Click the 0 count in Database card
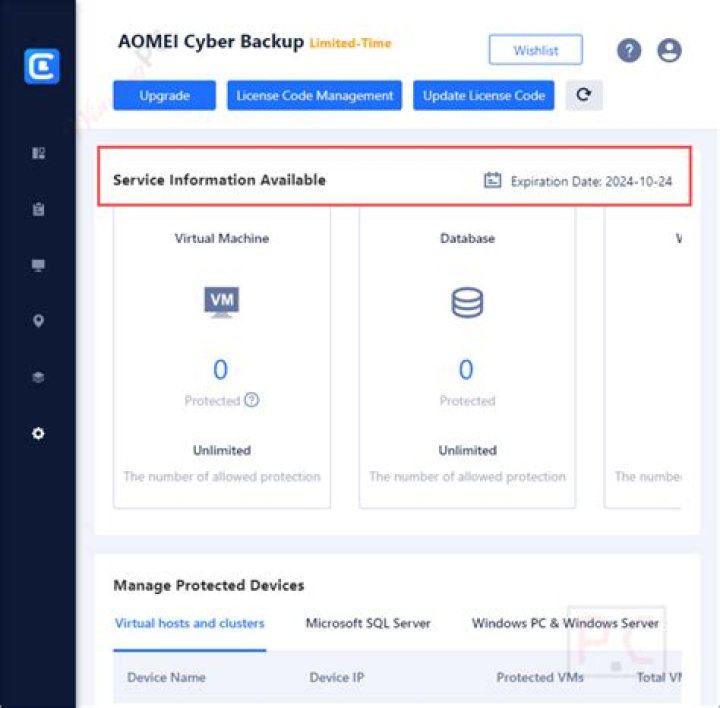This screenshot has height=708, width=720. coord(466,369)
